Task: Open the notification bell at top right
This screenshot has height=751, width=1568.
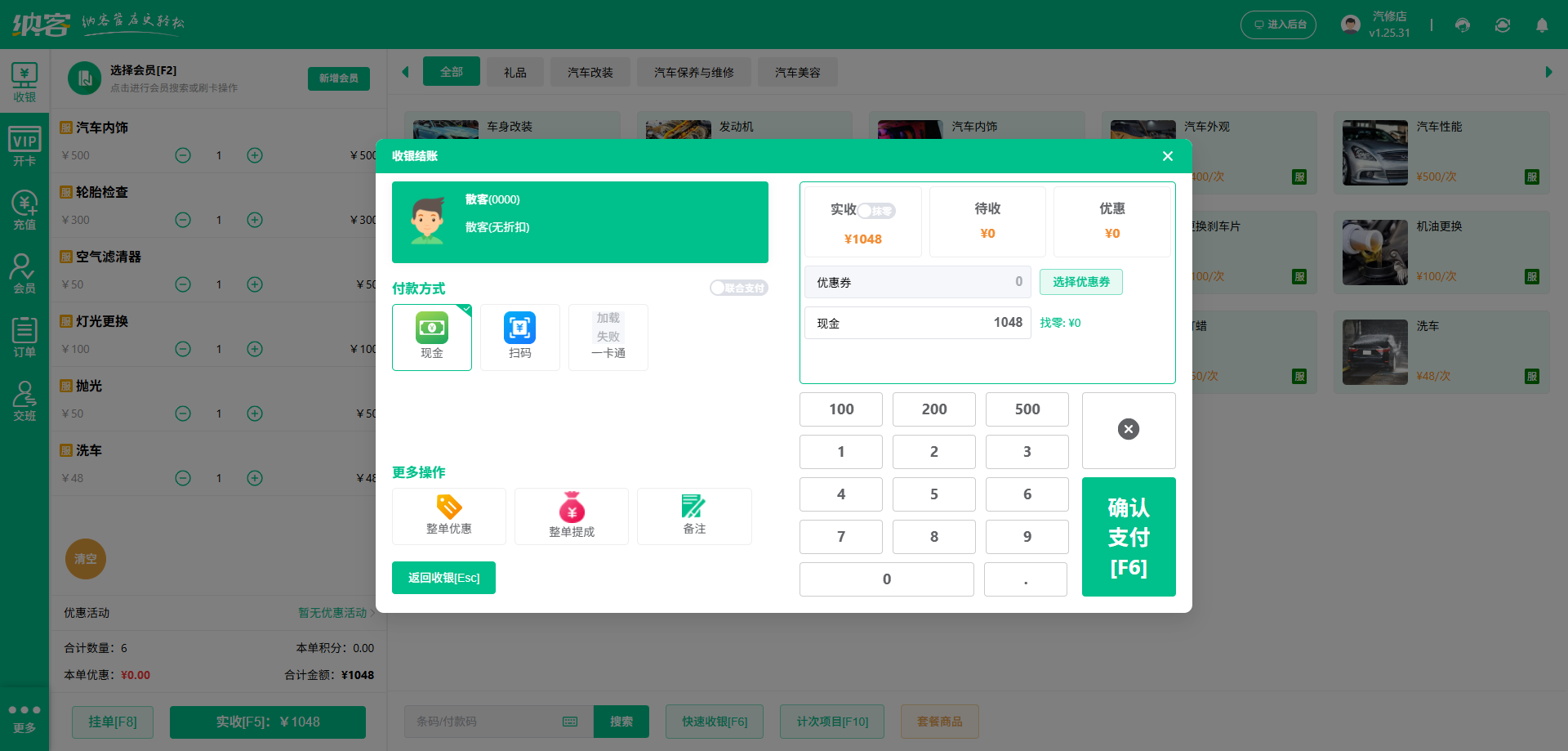Action: [1542, 25]
